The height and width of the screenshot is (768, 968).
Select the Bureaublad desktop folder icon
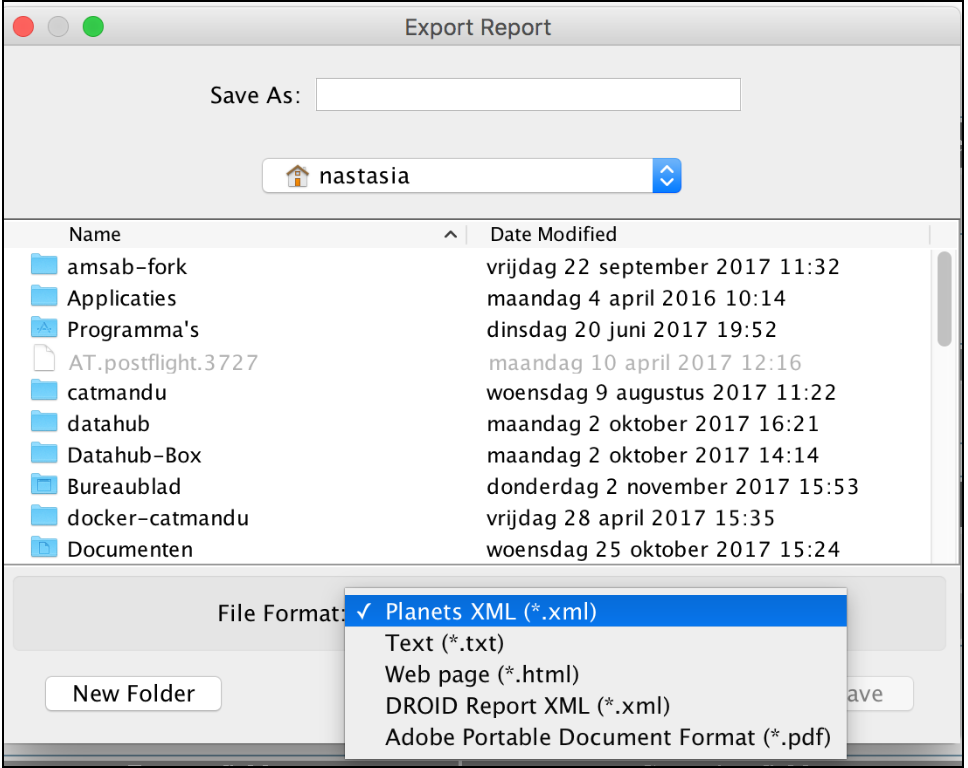pyautogui.click(x=44, y=486)
